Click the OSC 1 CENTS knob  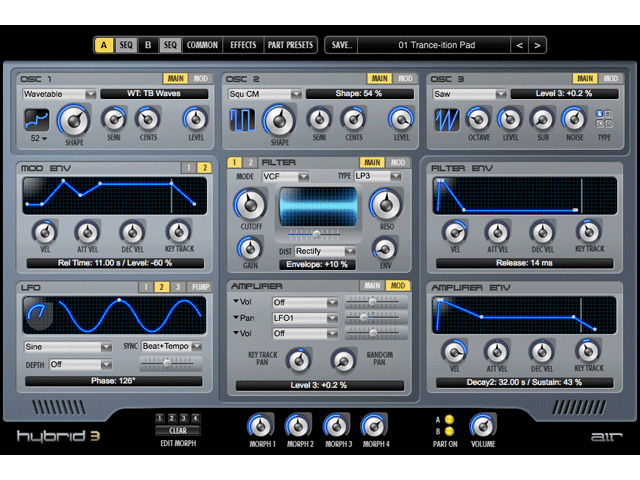tap(148, 120)
